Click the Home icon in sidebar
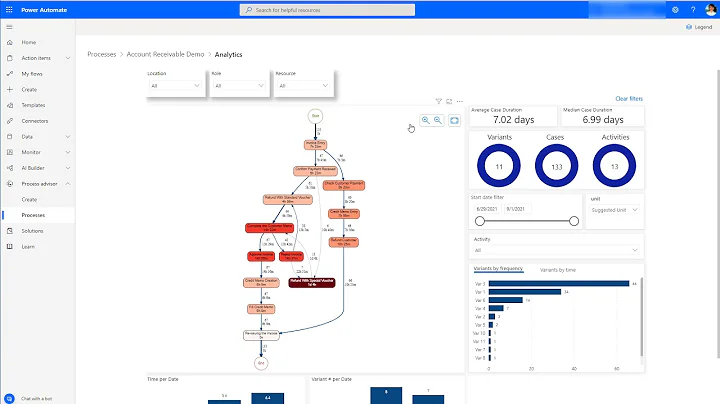The image size is (720, 404). 10,42
